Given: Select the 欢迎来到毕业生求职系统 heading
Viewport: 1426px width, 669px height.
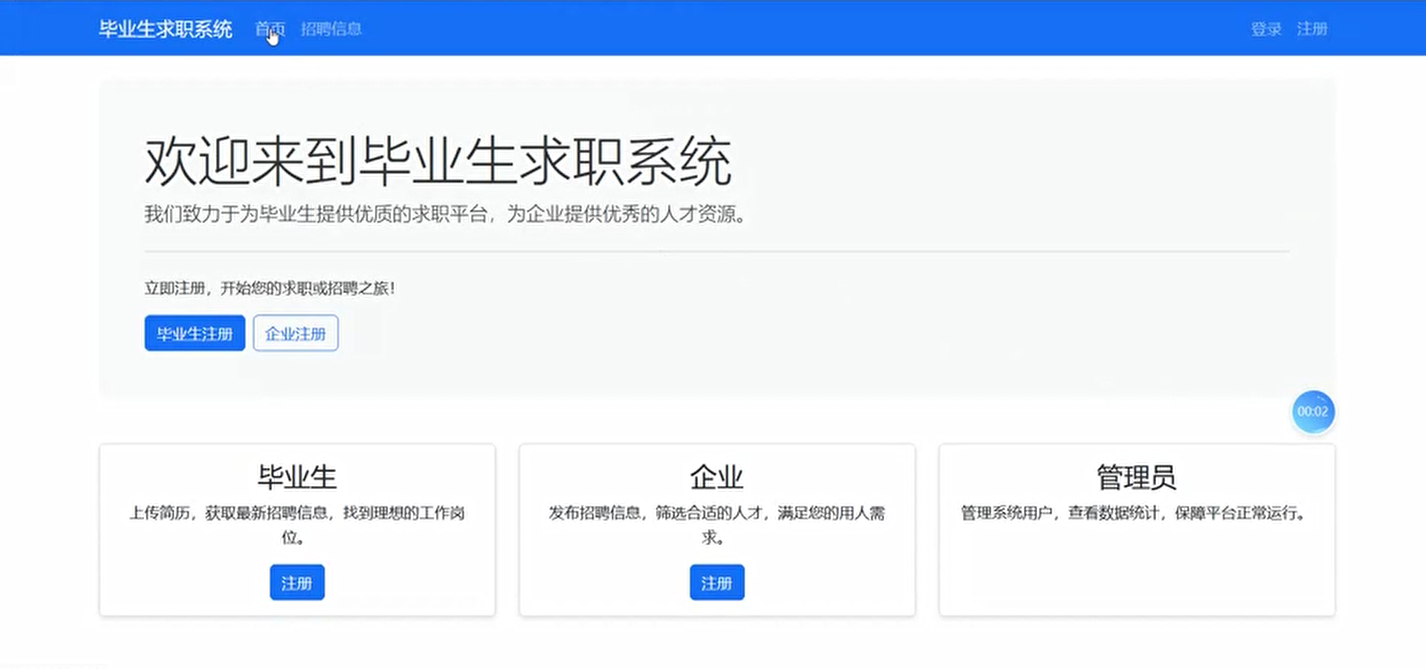Looking at the screenshot, I should [x=438, y=162].
